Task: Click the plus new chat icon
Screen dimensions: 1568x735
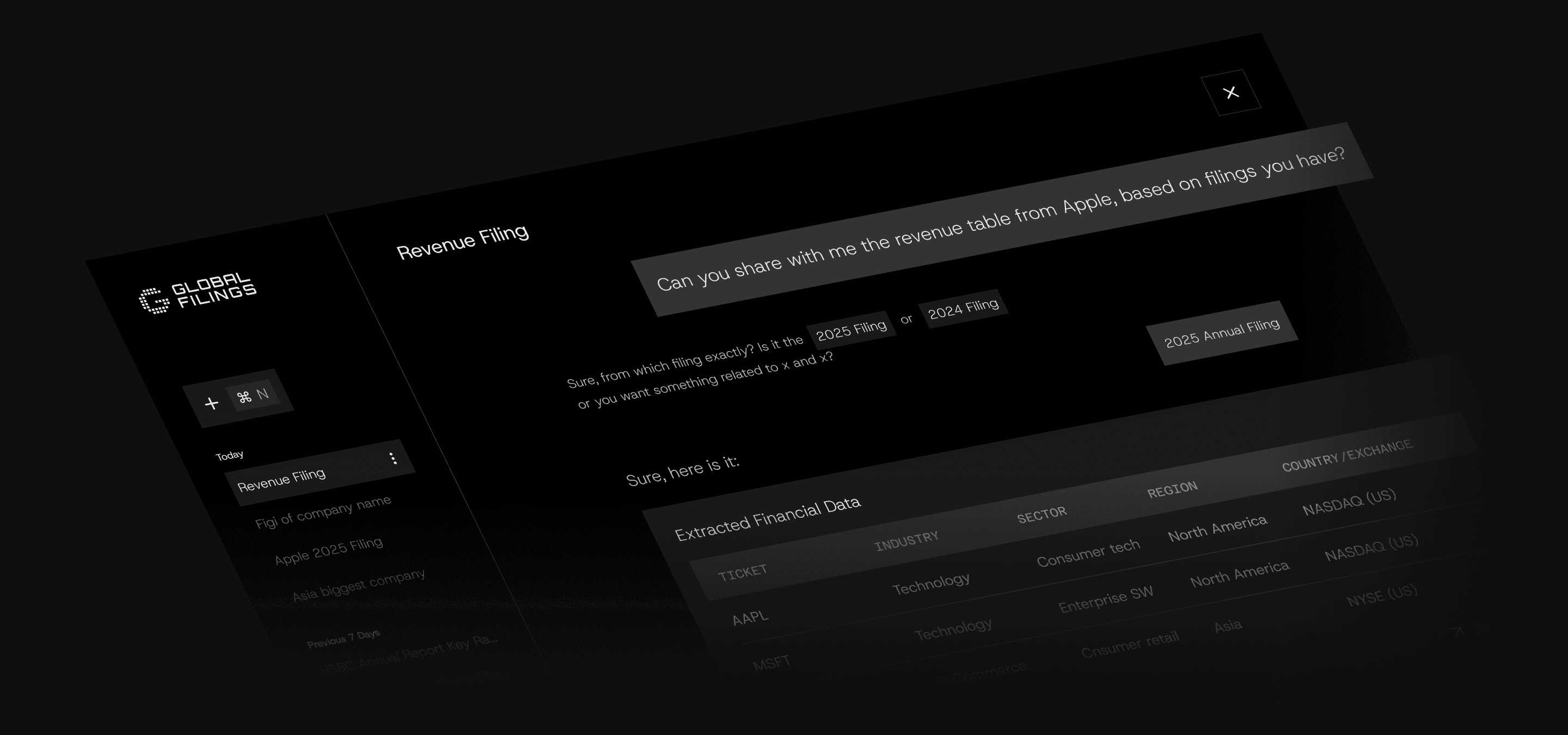Action: tap(211, 403)
